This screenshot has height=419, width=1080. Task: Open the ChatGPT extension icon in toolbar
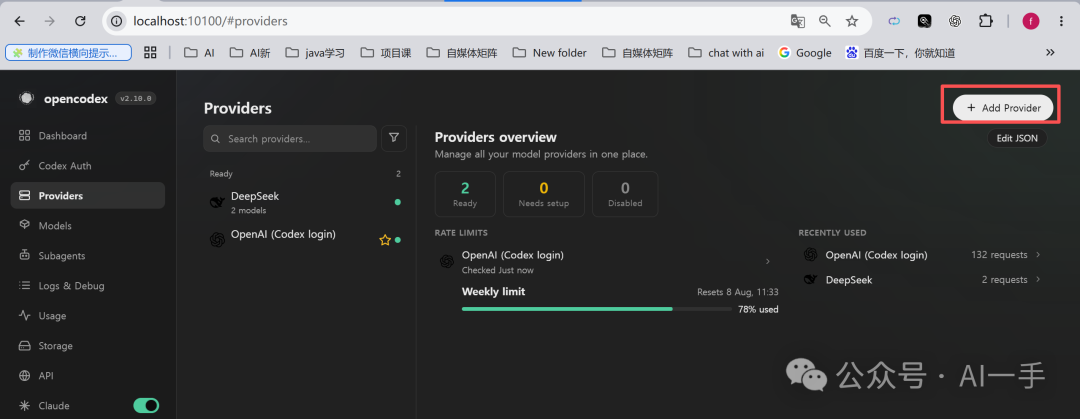pos(955,21)
